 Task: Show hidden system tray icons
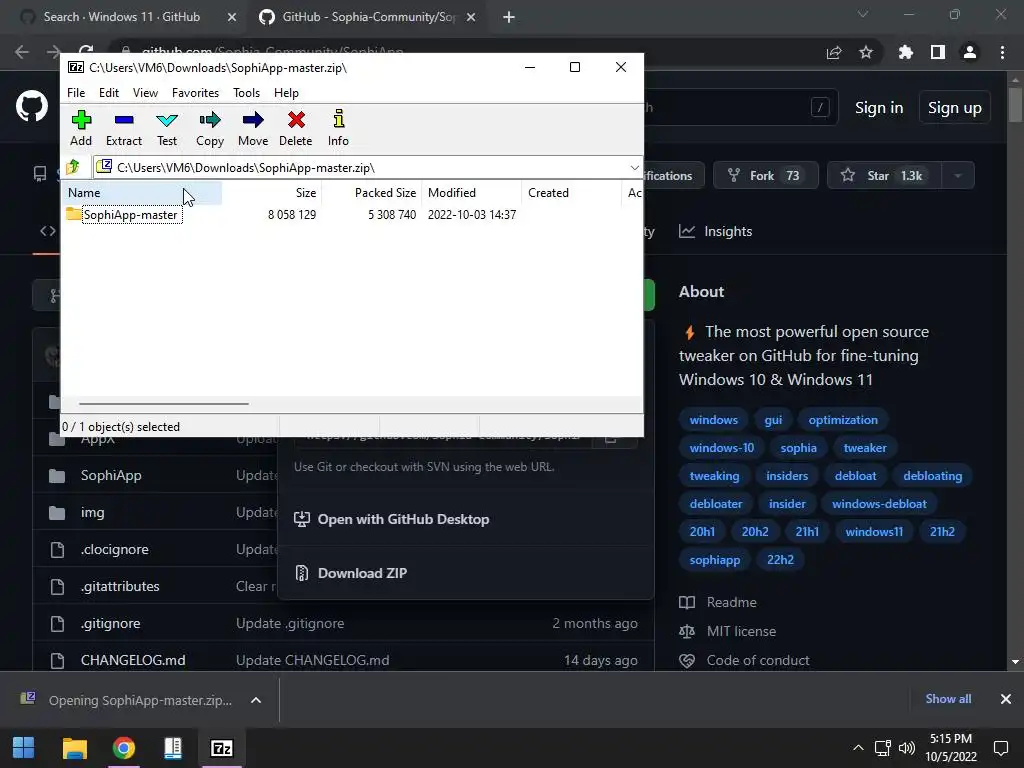858,748
